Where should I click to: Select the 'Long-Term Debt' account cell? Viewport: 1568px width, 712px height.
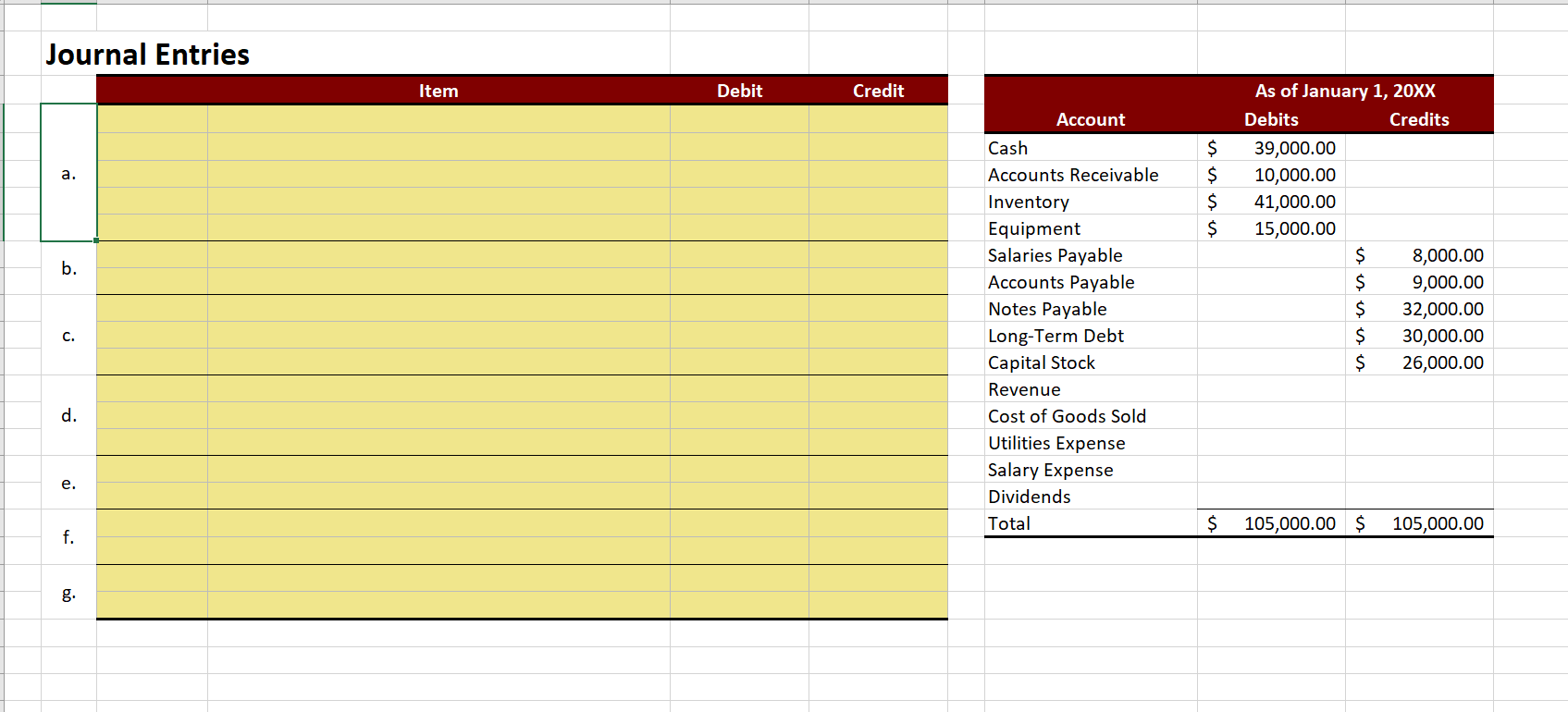pyautogui.click(x=1091, y=336)
